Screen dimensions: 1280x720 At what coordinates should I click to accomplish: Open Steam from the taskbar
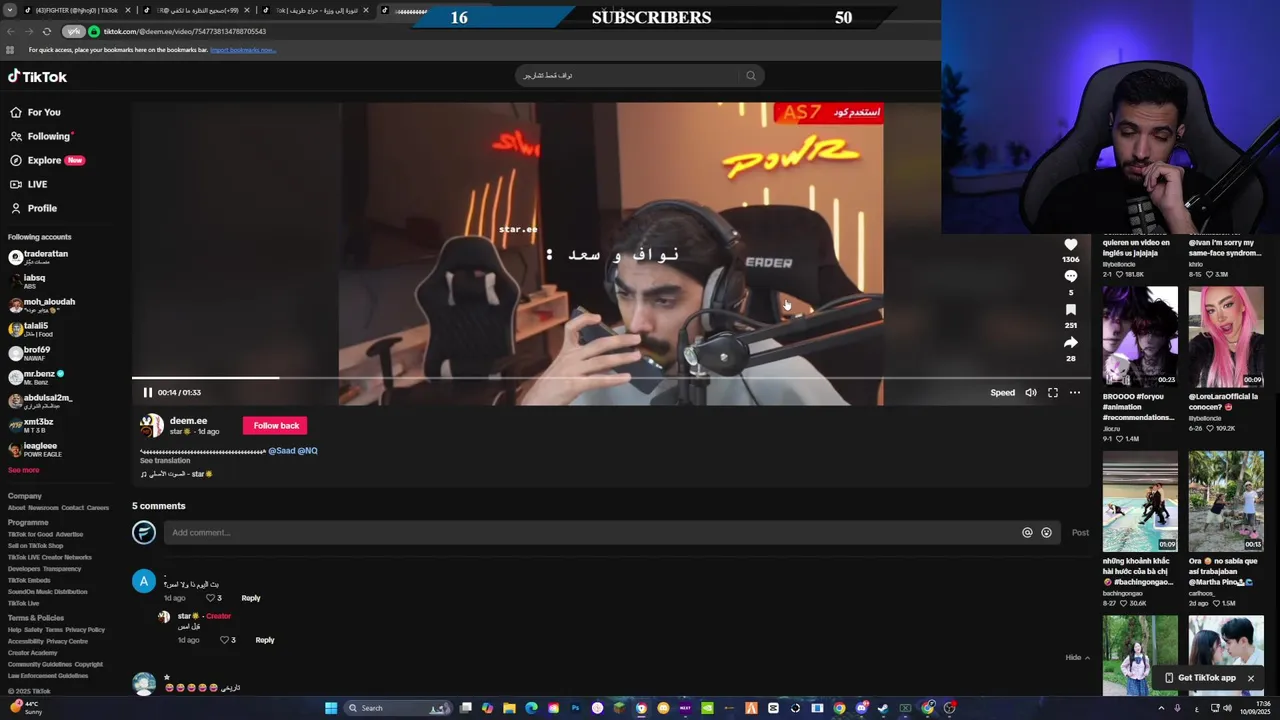pyautogui.click(x=883, y=708)
